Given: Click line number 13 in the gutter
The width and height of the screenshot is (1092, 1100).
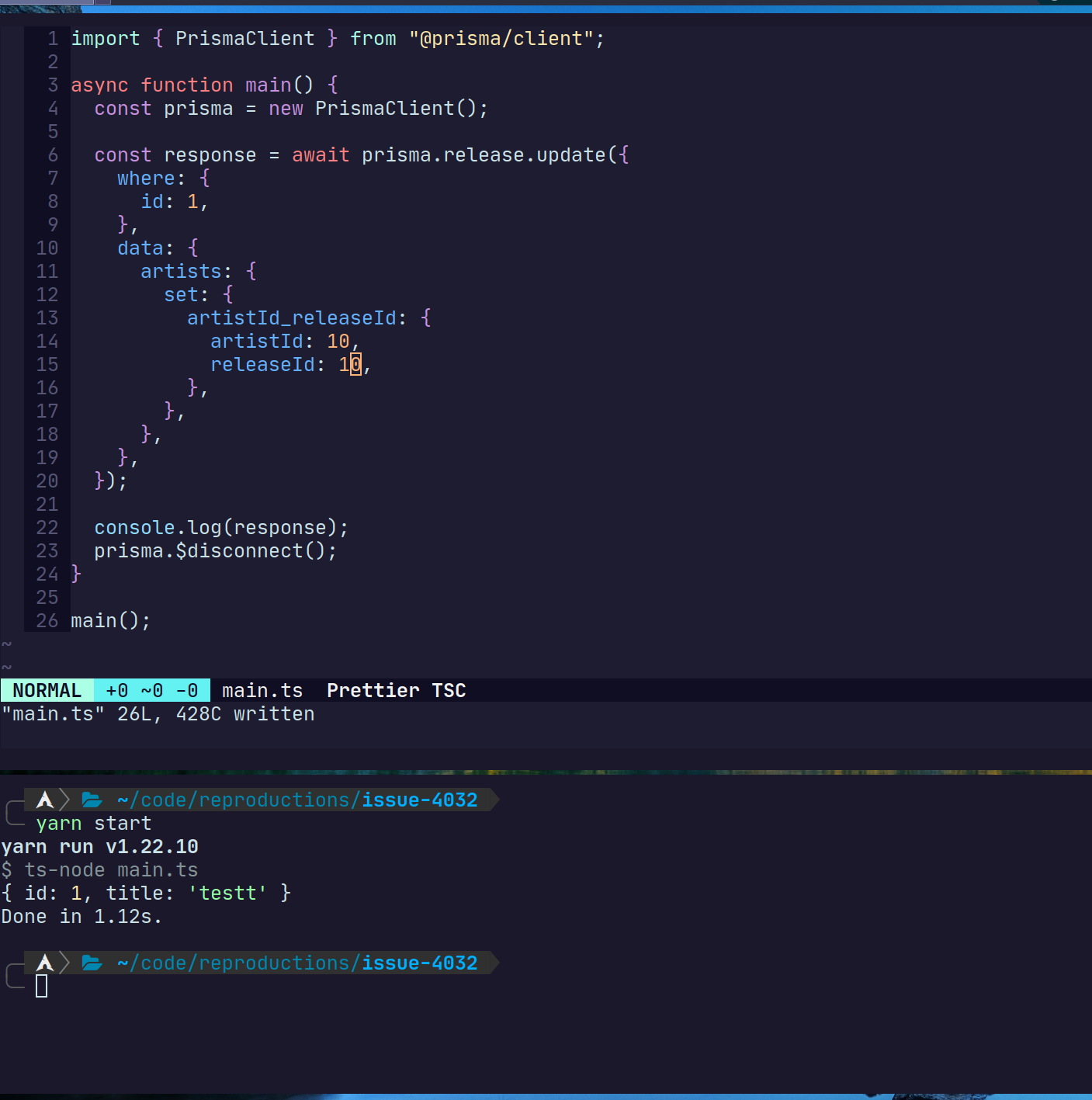Looking at the screenshot, I should click(47, 318).
